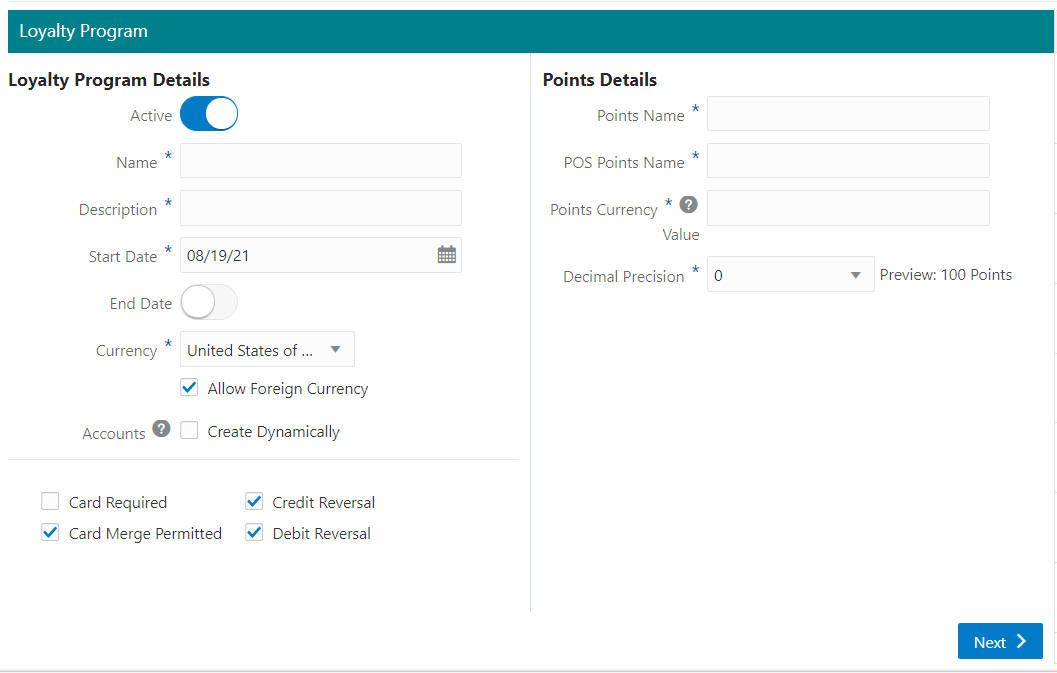Uncheck the Credit Reversal checkbox
Viewport: 1057px width, 673px height.
pos(254,501)
